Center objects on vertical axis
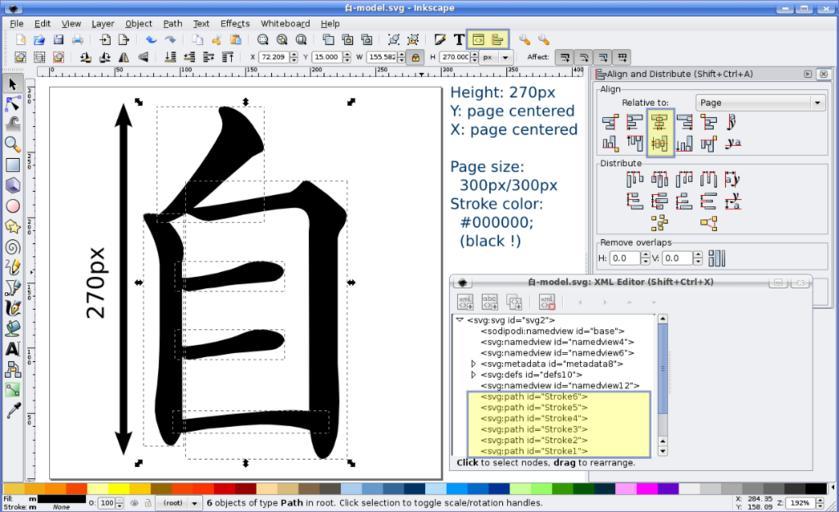Screen dimensions: 839x512 coord(659,122)
